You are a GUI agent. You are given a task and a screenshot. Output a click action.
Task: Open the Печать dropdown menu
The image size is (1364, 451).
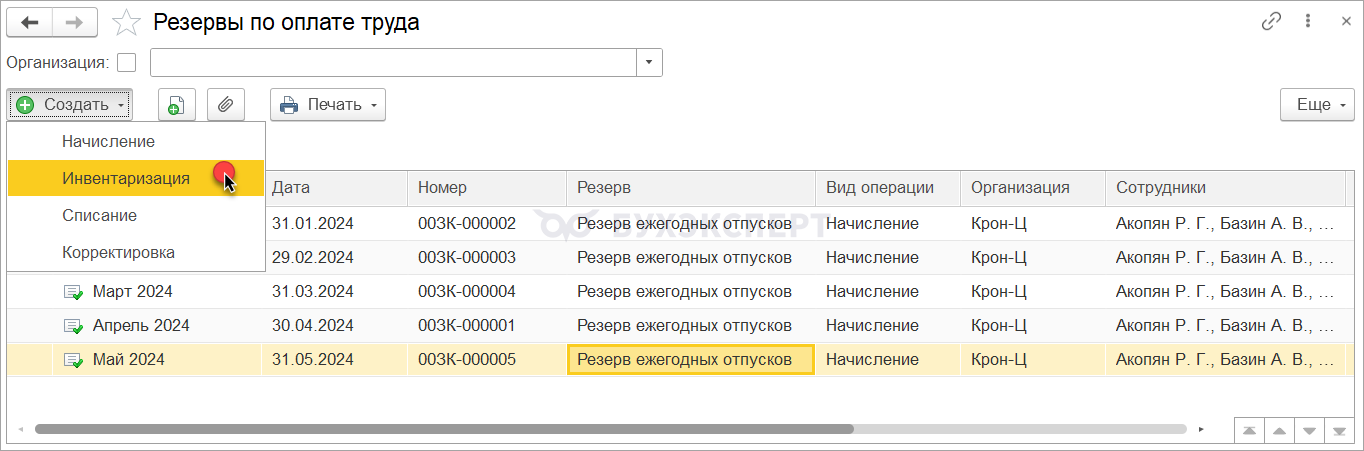pyautogui.click(x=328, y=105)
